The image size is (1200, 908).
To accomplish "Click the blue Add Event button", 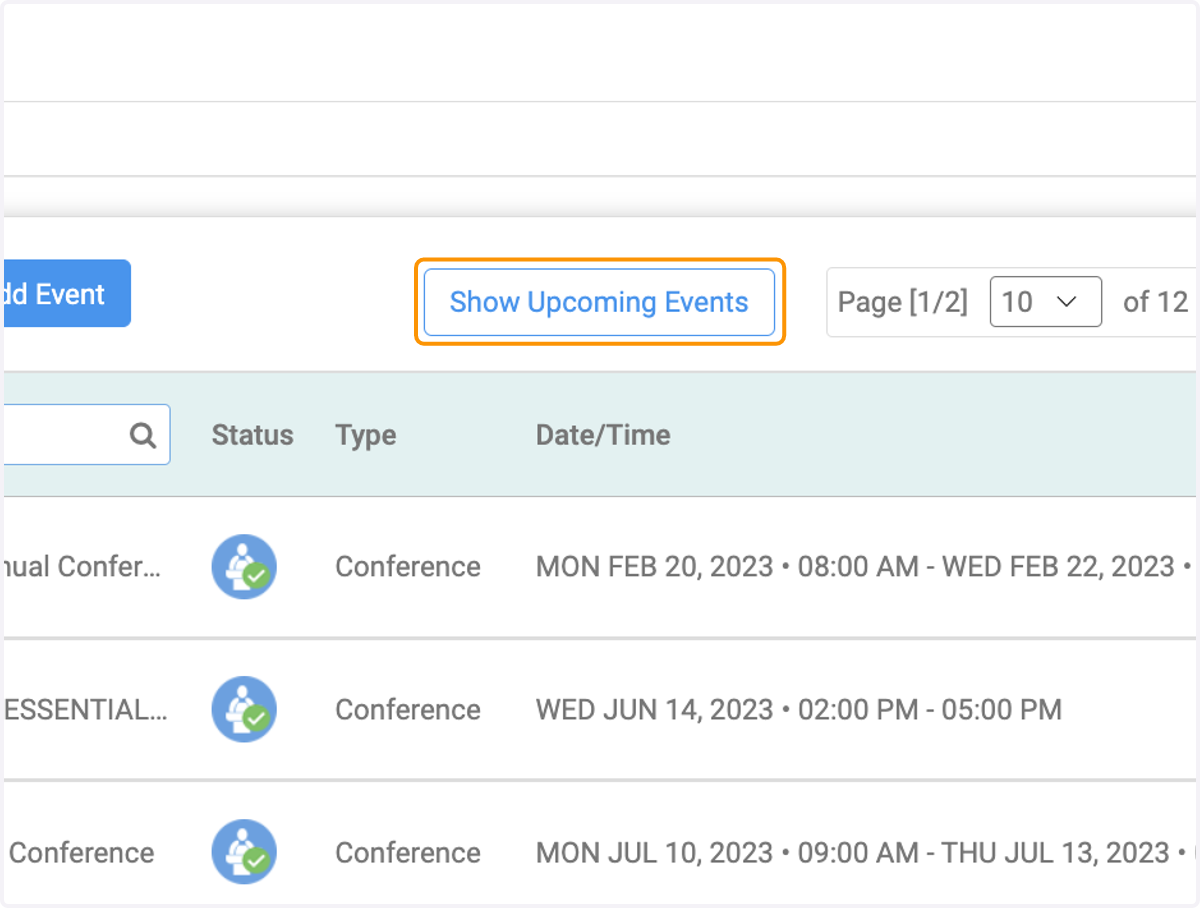I will pos(66,294).
